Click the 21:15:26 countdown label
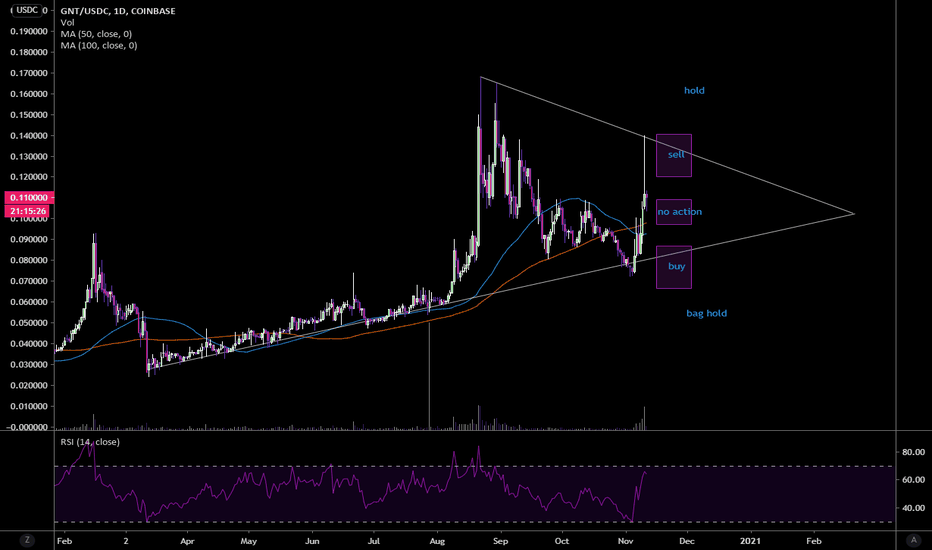The width and height of the screenshot is (932, 550). (27, 211)
